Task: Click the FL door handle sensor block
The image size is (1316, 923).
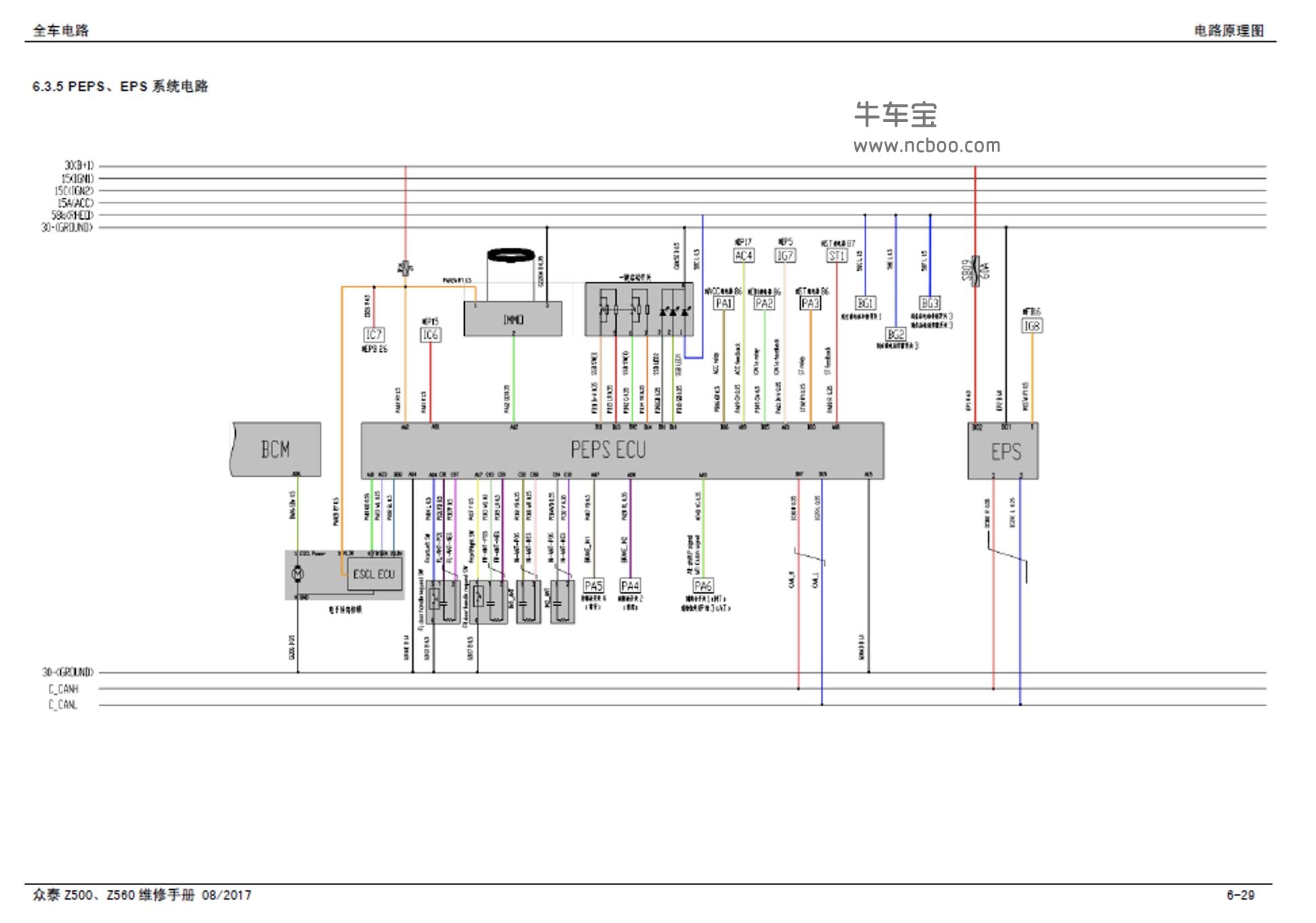Action: 443,602
